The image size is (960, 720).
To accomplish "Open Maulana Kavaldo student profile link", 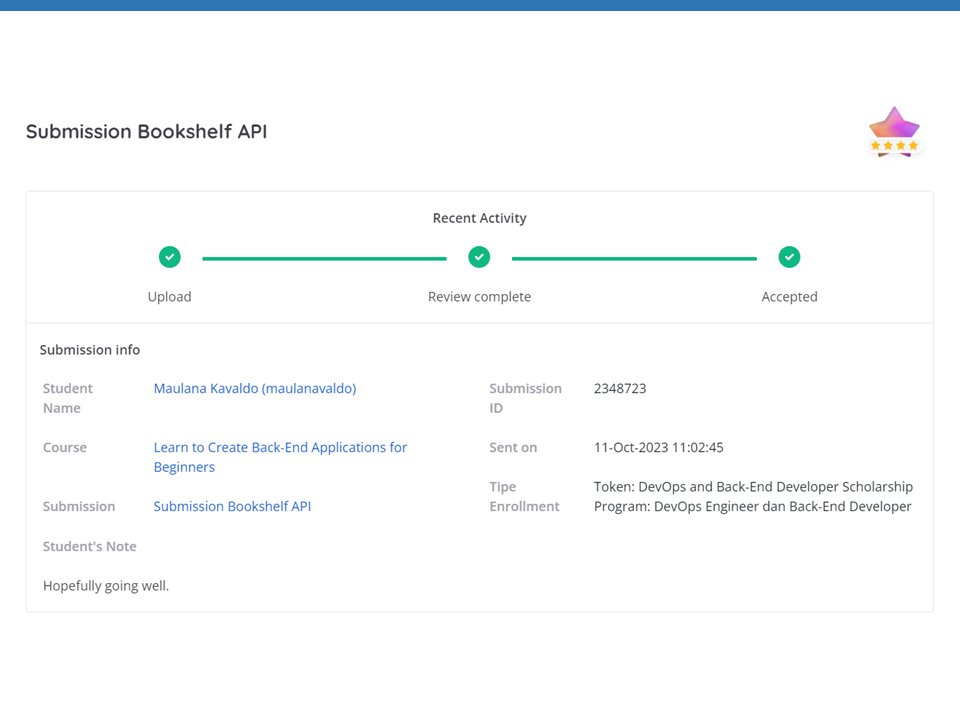I will [x=255, y=388].
